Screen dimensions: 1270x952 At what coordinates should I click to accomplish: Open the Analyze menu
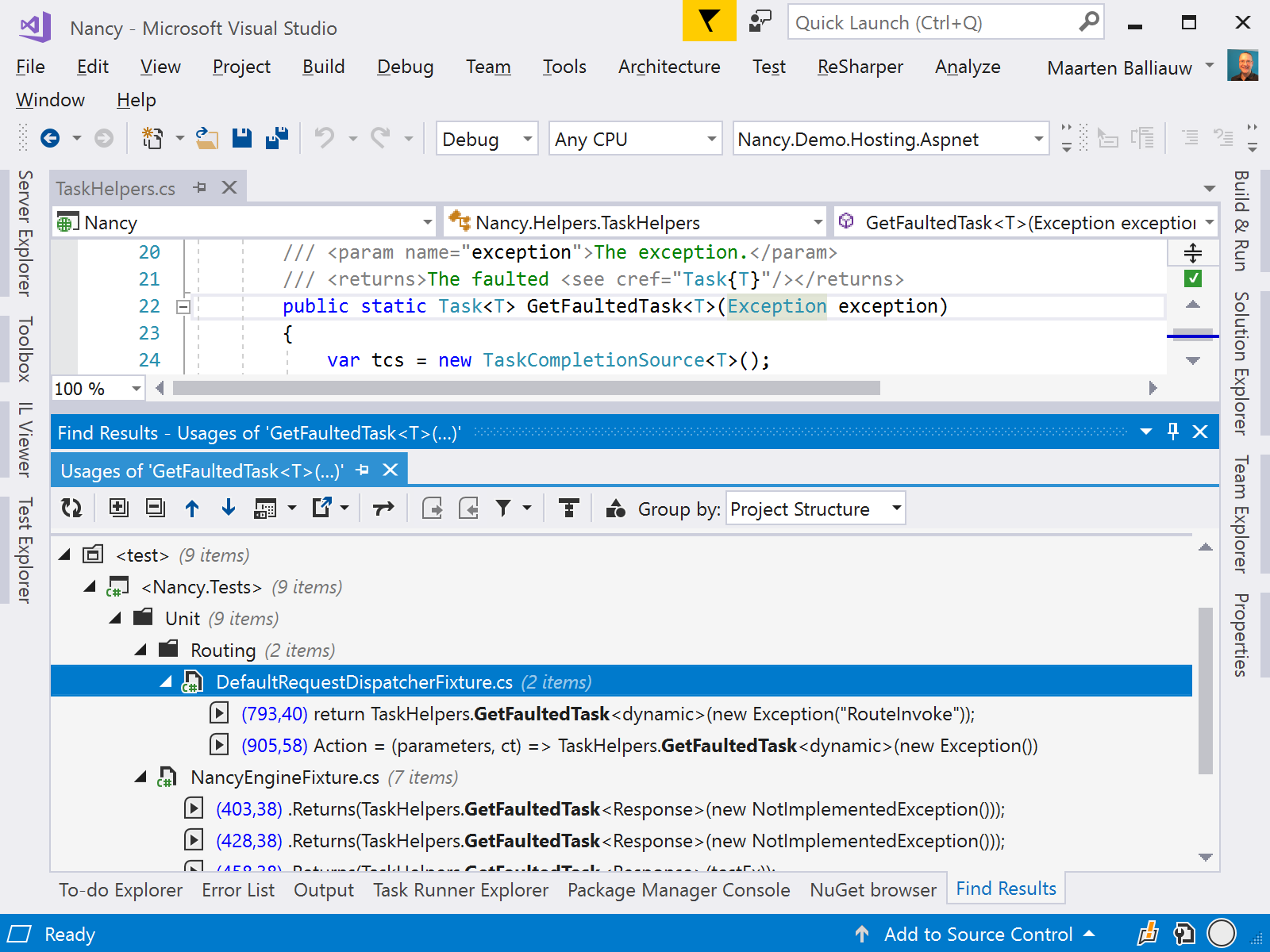coord(968,67)
